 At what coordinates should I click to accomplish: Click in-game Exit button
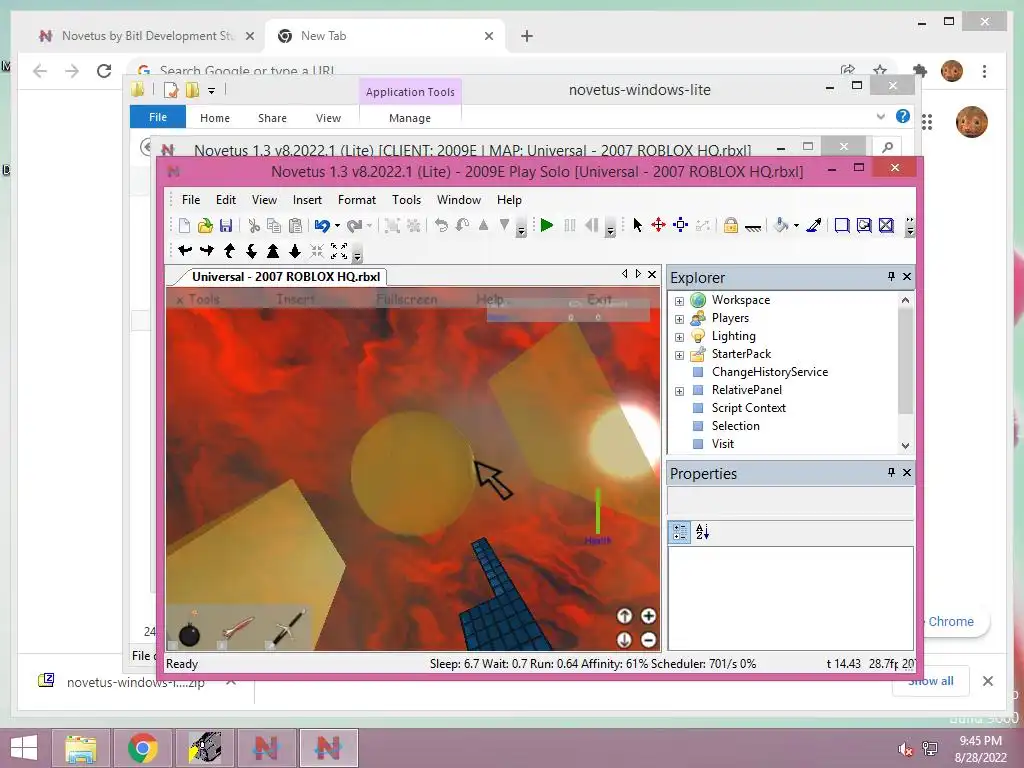pyautogui.click(x=599, y=299)
